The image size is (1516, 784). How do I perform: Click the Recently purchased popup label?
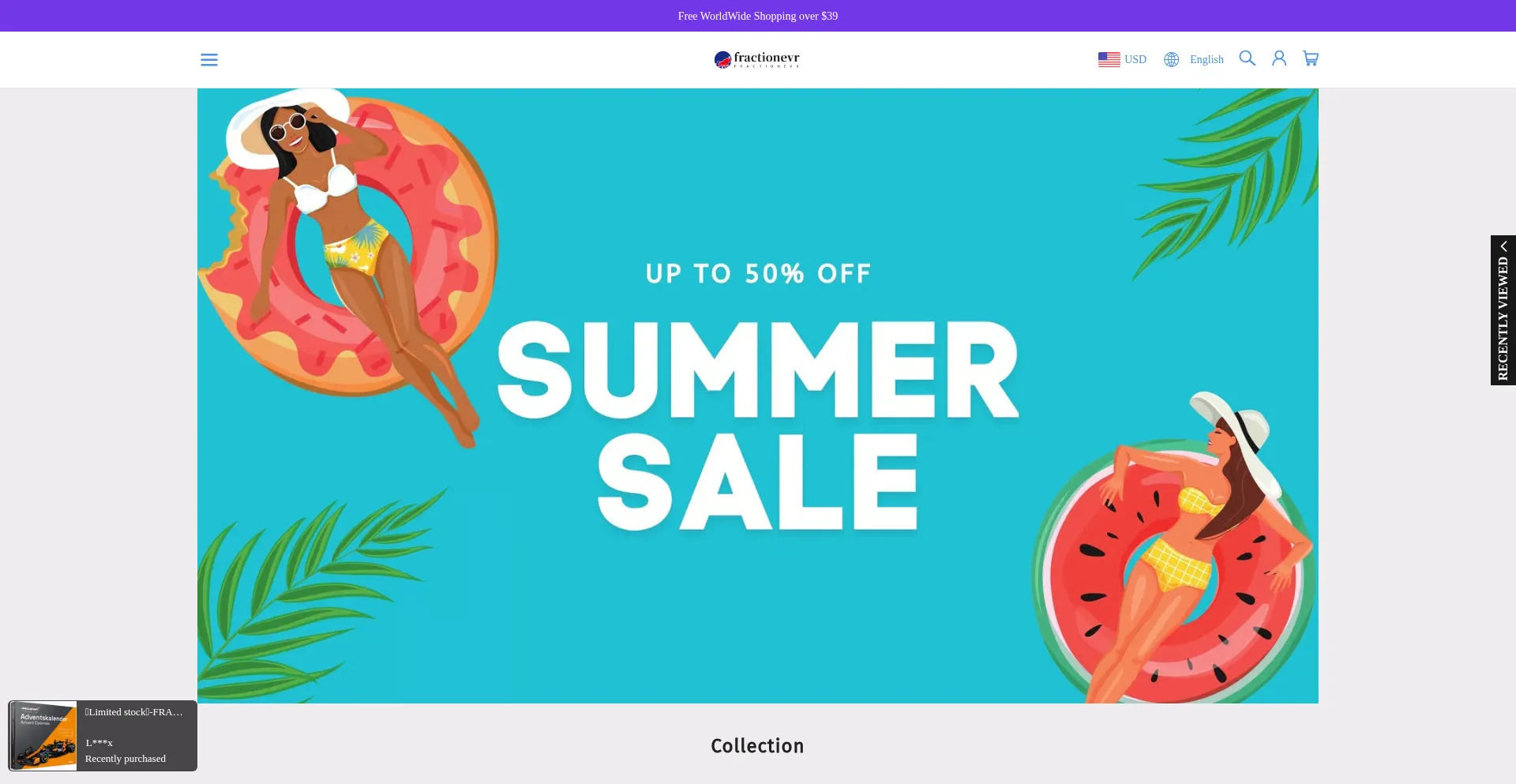(126, 759)
